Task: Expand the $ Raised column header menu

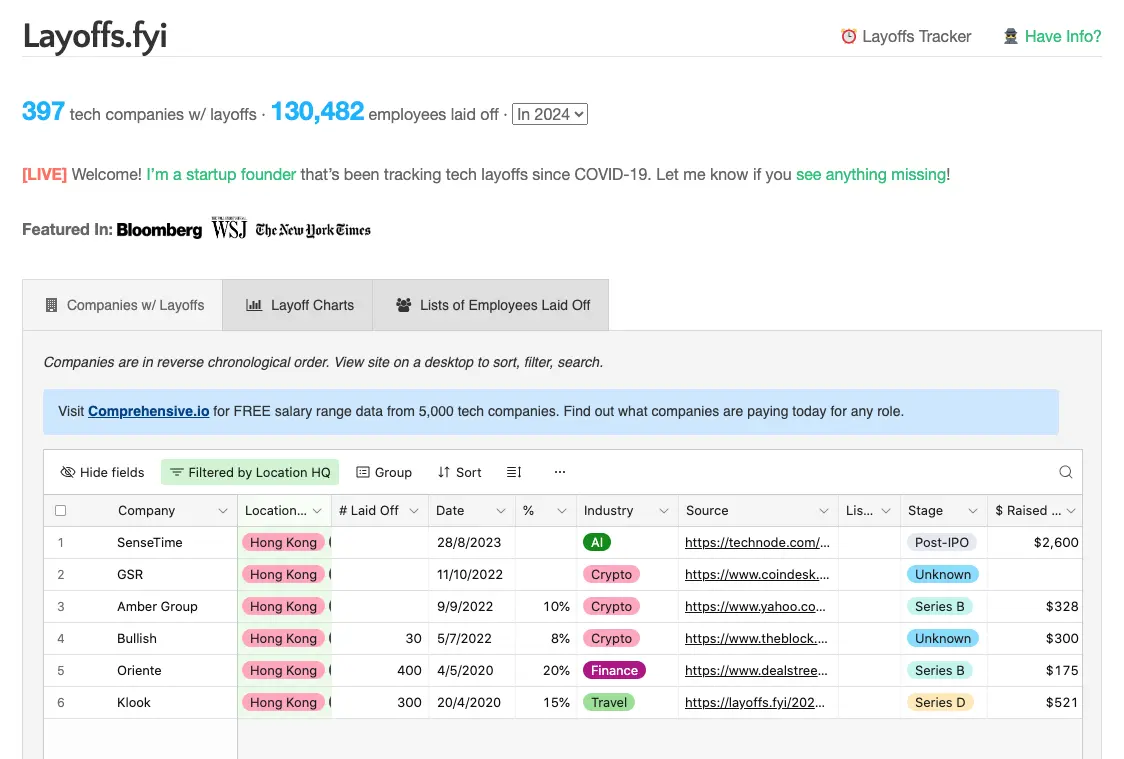Action: coord(1071,510)
